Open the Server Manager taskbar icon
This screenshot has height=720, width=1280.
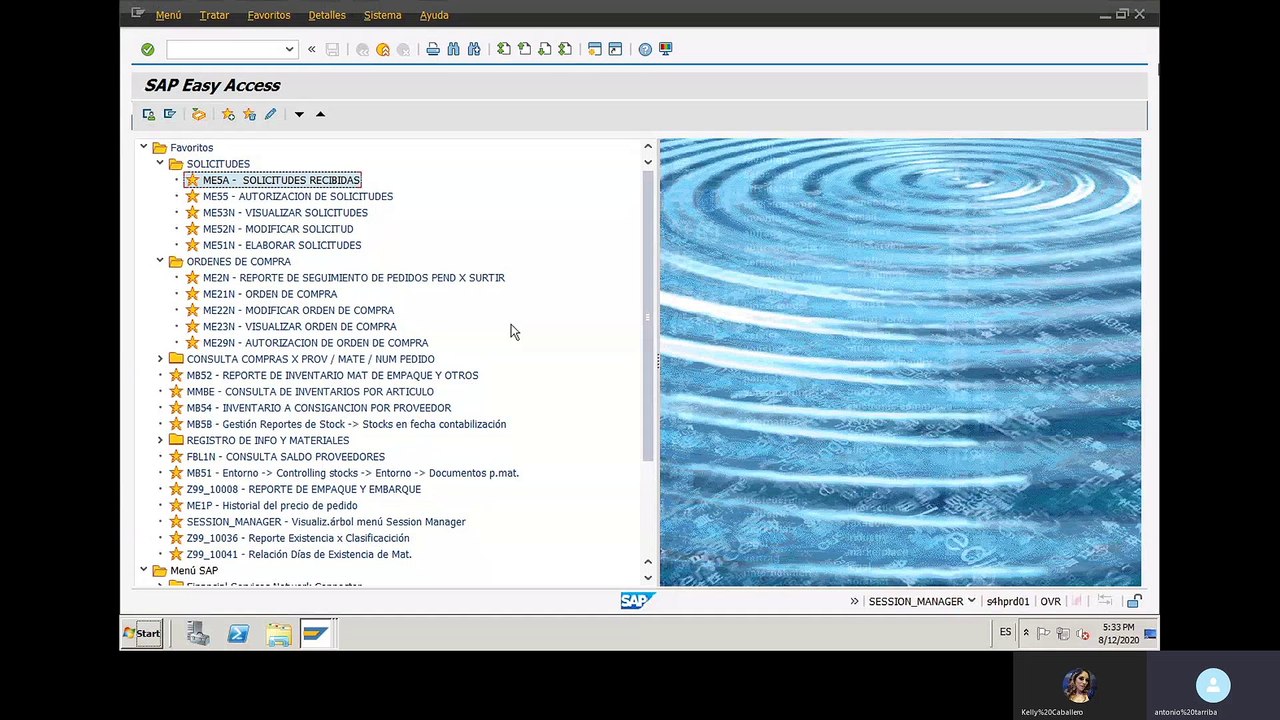click(x=198, y=633)
